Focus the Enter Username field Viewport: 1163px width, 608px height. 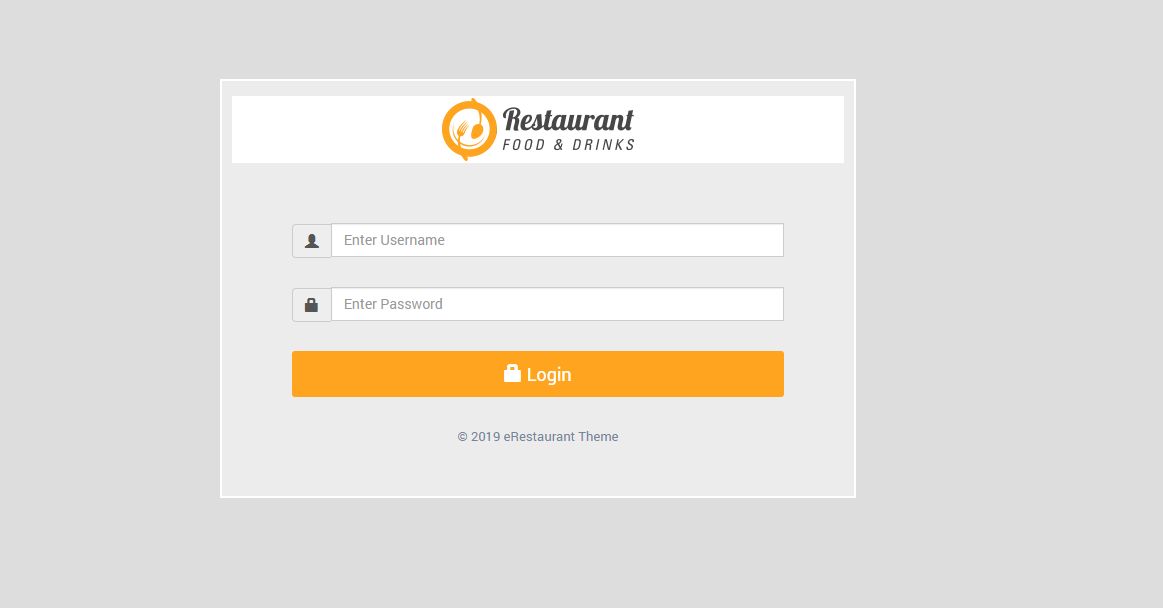click(557, 240)
